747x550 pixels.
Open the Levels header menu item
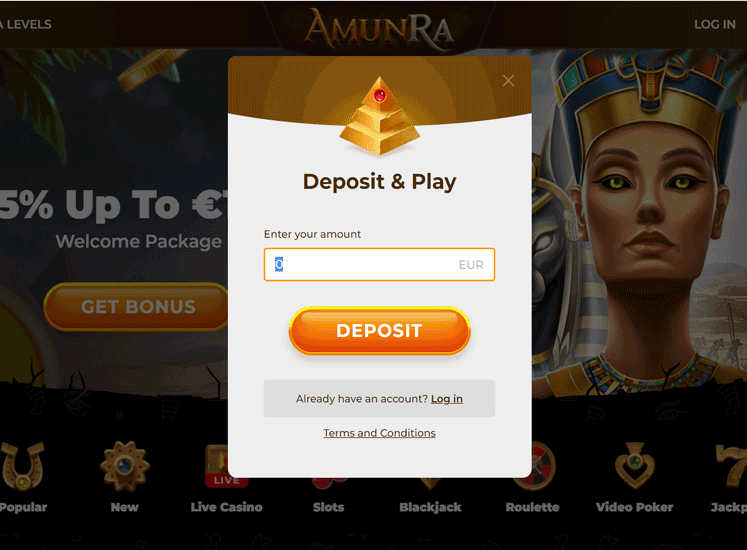[x=26, y=24]
